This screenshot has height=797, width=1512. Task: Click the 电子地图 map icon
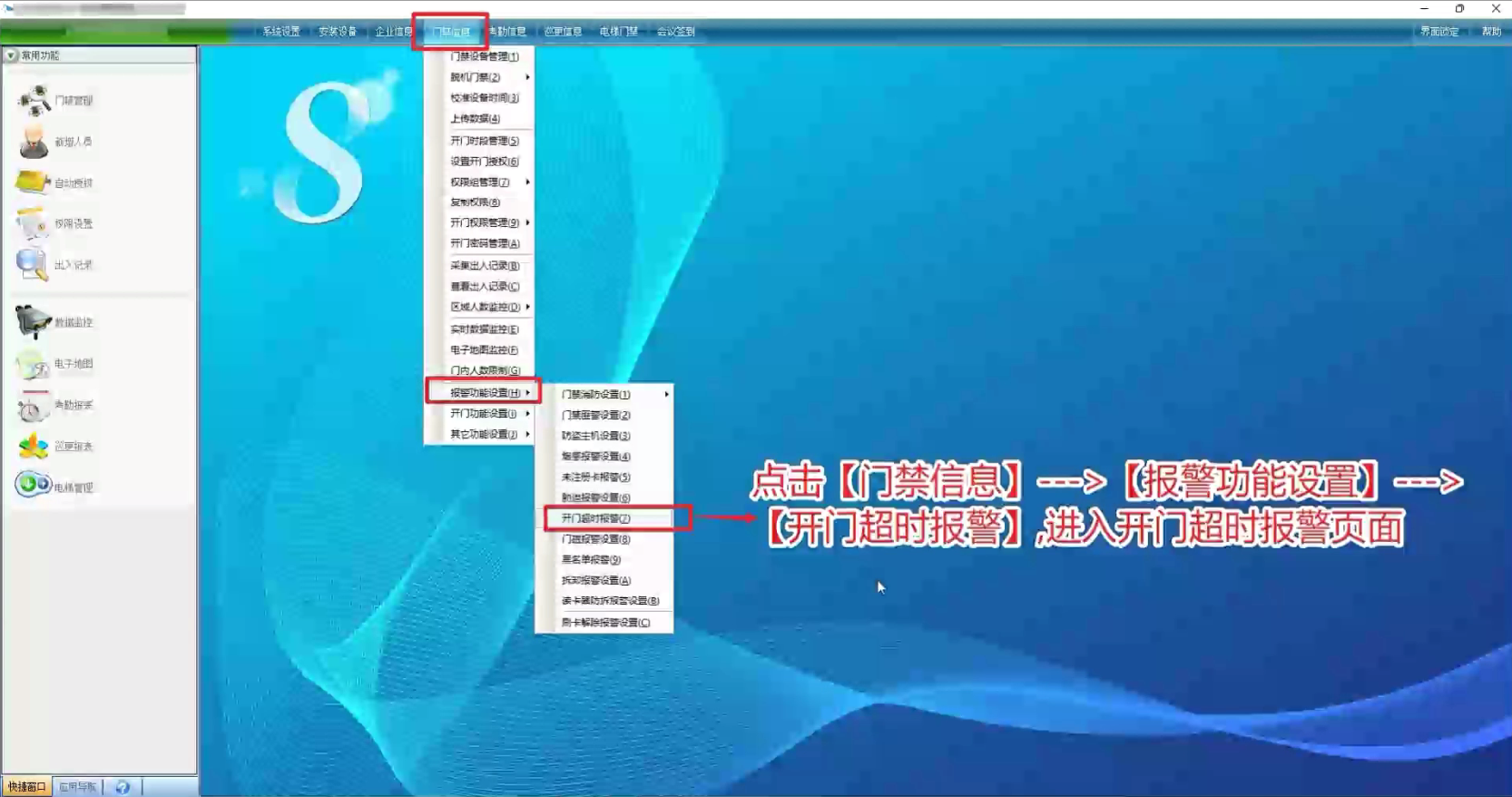33,364
